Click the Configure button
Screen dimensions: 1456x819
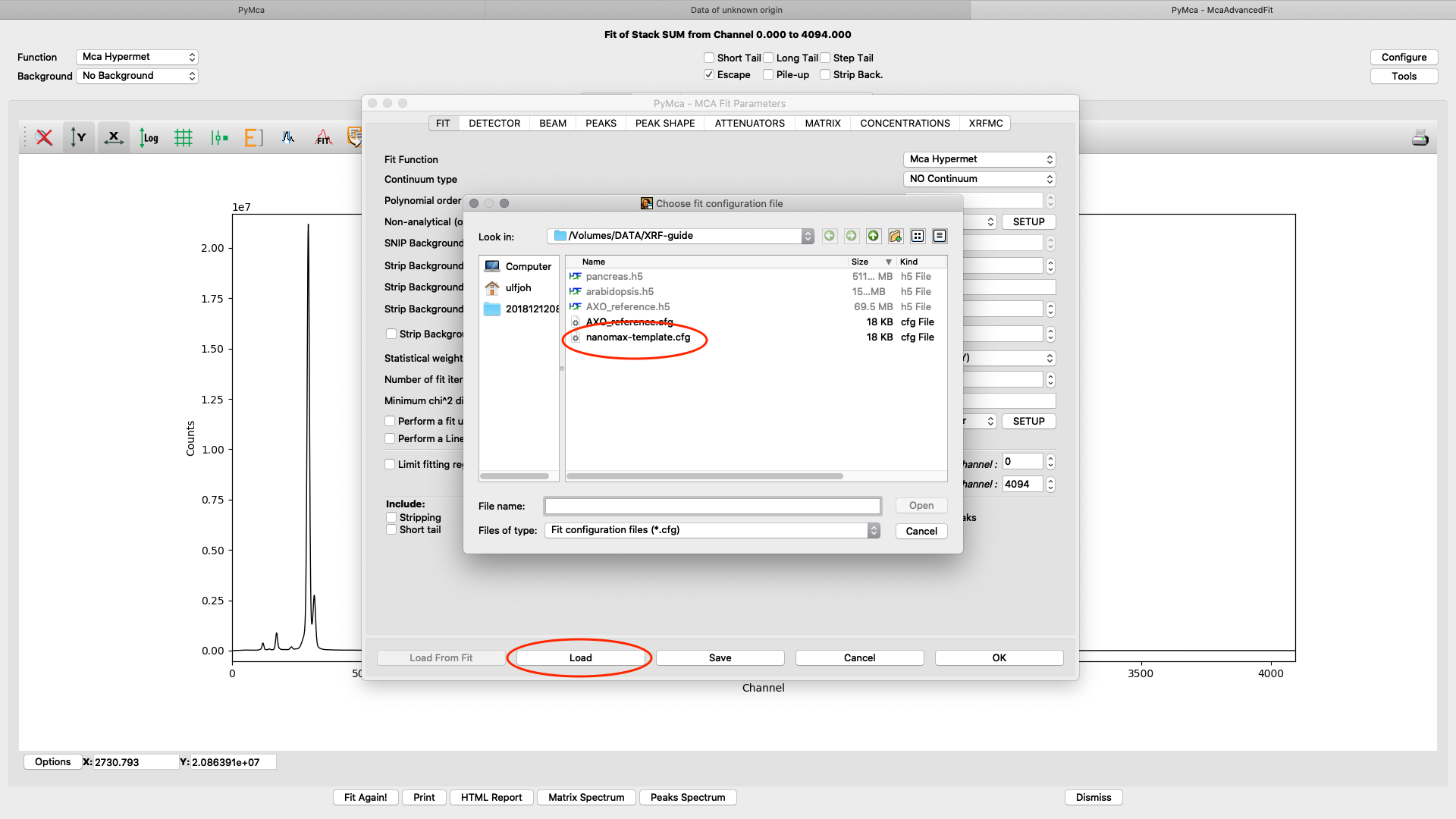click(1404, 57)
